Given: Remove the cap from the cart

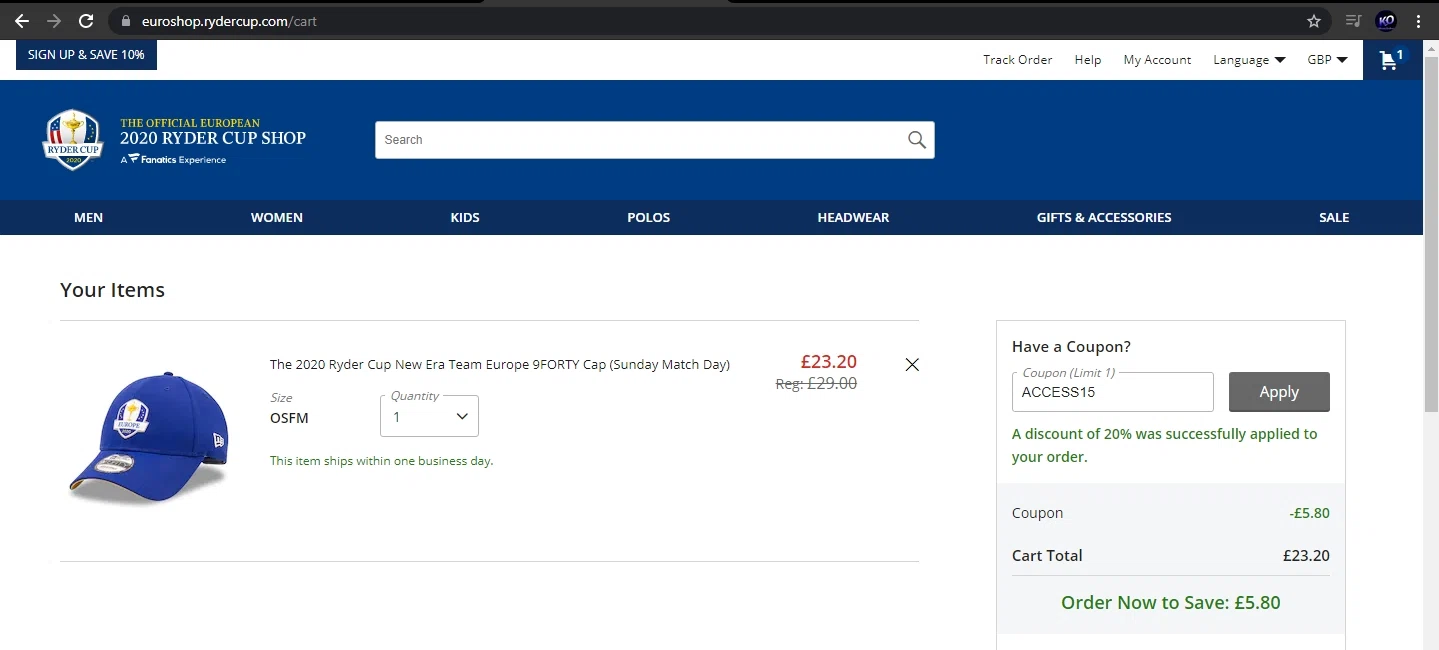Looking at the screenshot, I should point(912,365).
